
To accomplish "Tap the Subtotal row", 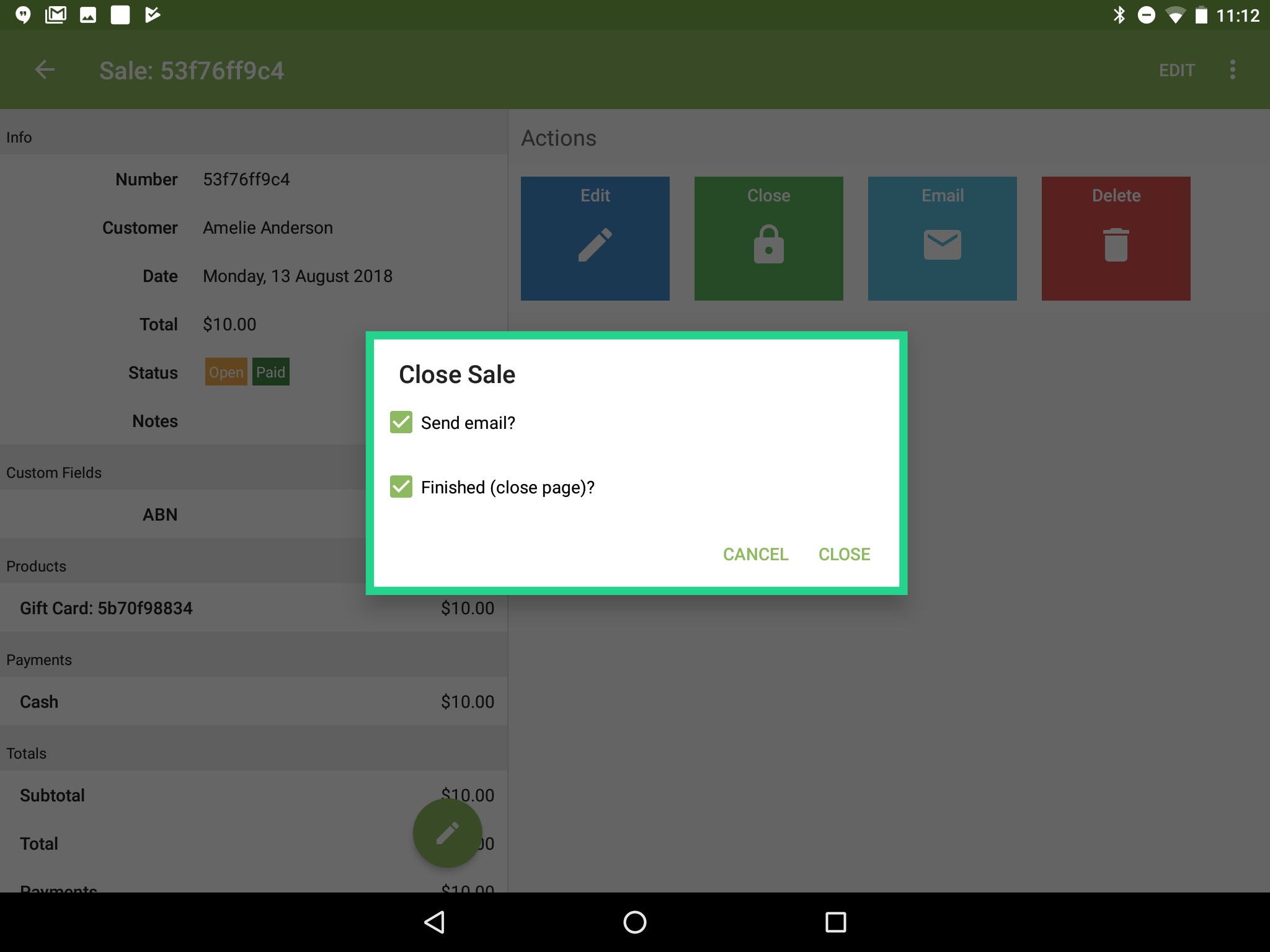I will (254, 795).
